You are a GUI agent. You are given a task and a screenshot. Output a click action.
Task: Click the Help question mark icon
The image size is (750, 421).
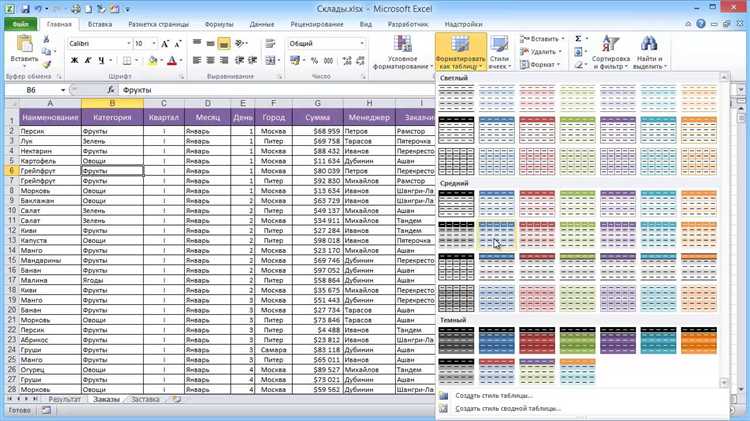701,23
